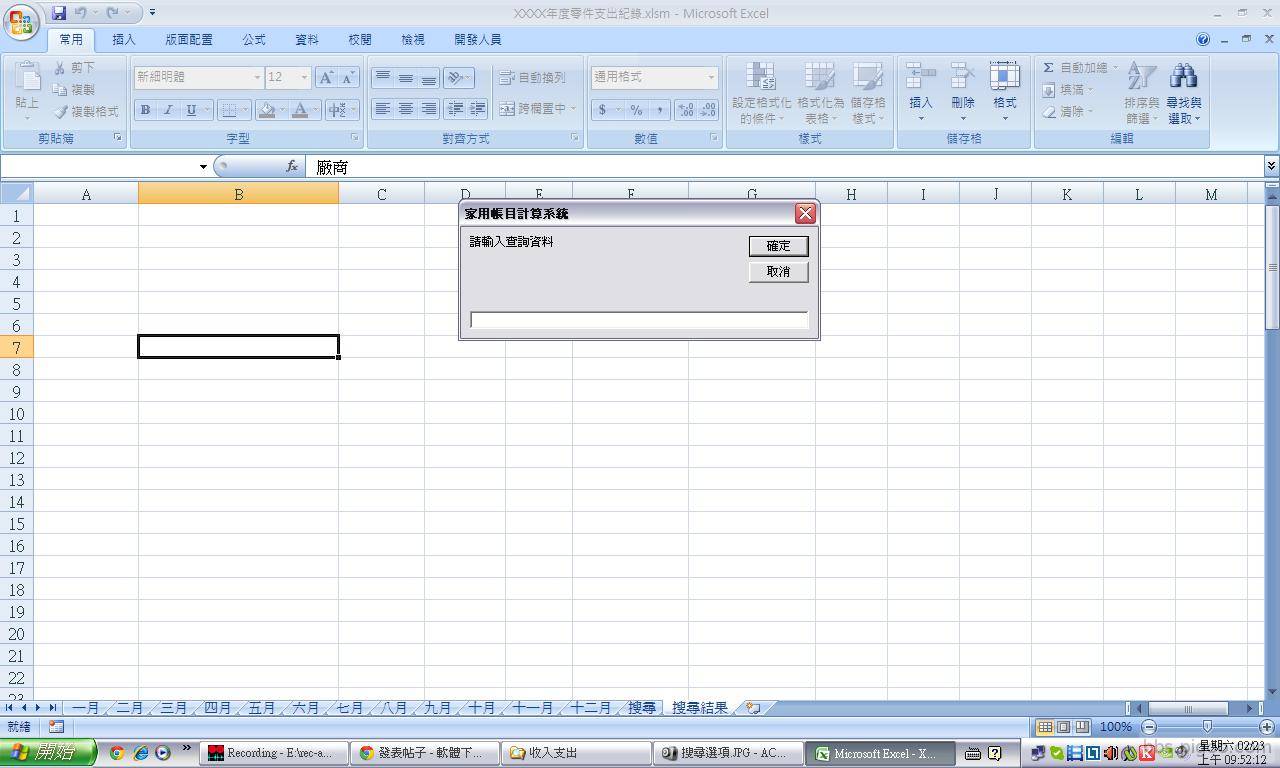The image size is (1280, 768).
Task: Click the insert function fx icon
Action: point(292,167)
